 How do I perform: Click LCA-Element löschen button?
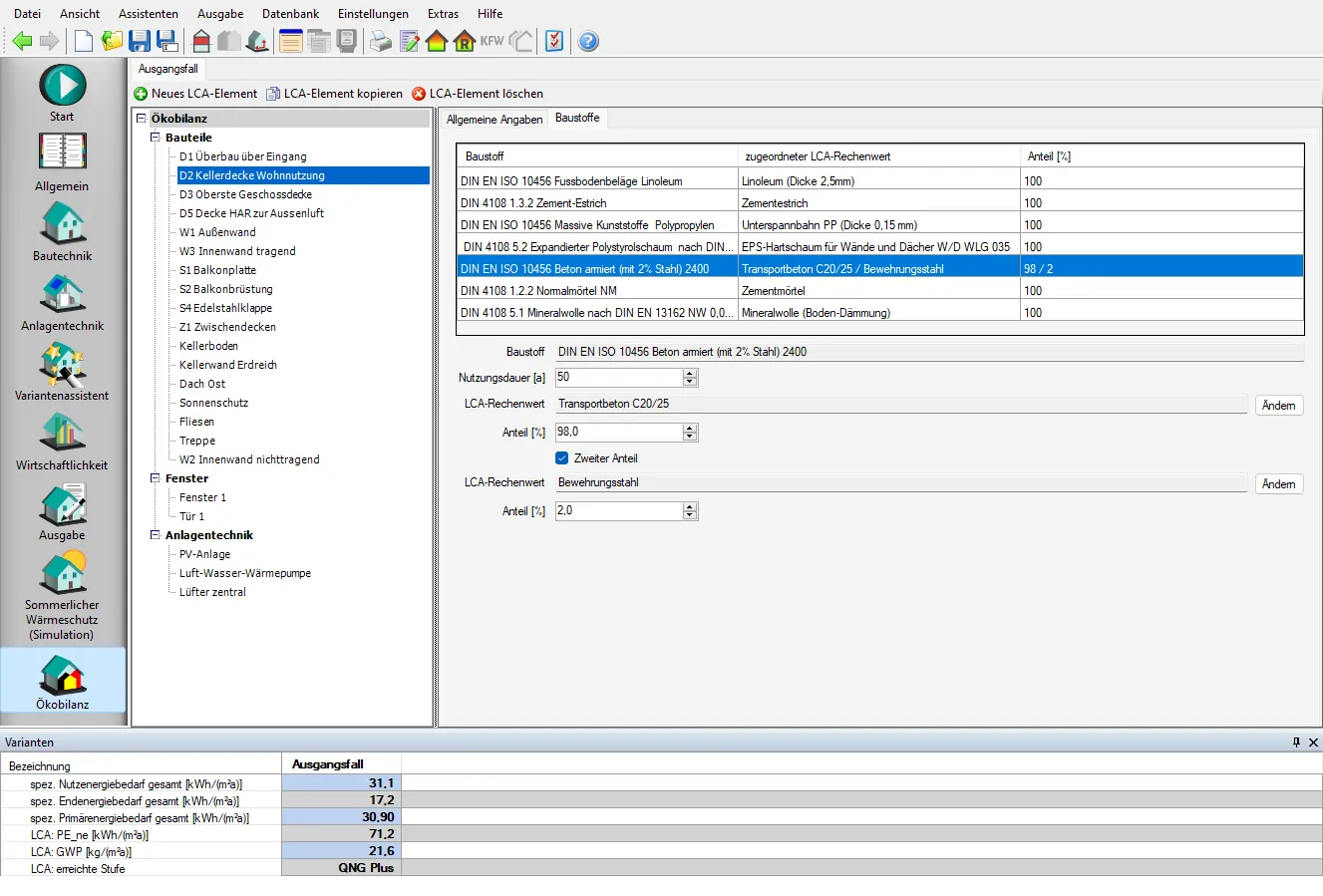[x=478, y=94]
